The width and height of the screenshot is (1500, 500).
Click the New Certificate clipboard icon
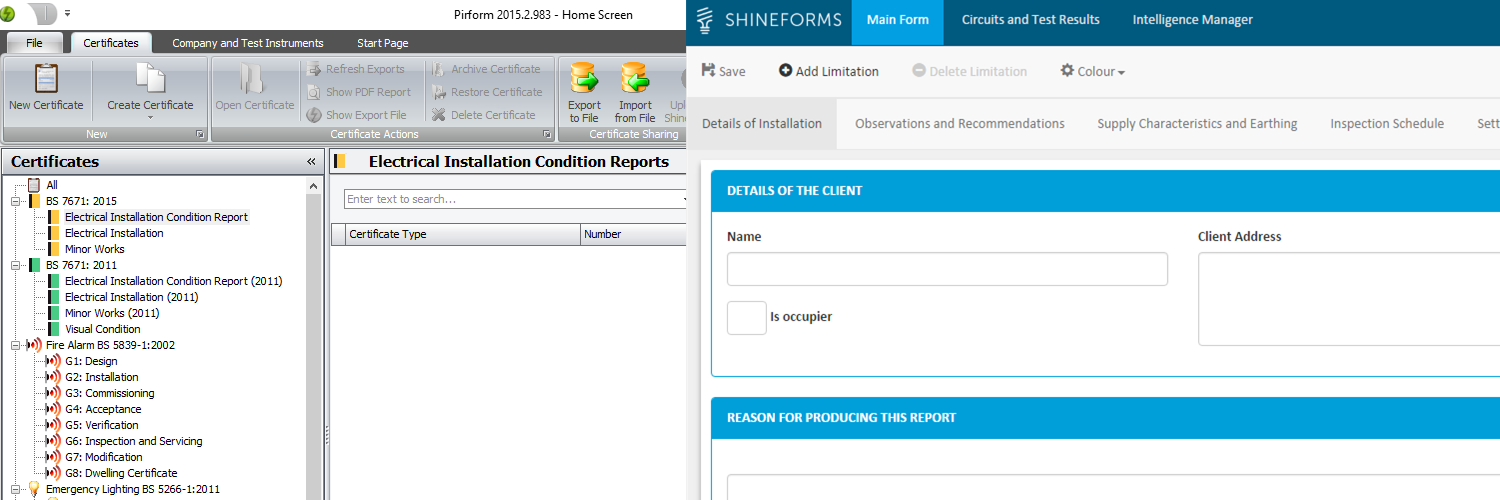pyautogui.click(x=46, y=79)
